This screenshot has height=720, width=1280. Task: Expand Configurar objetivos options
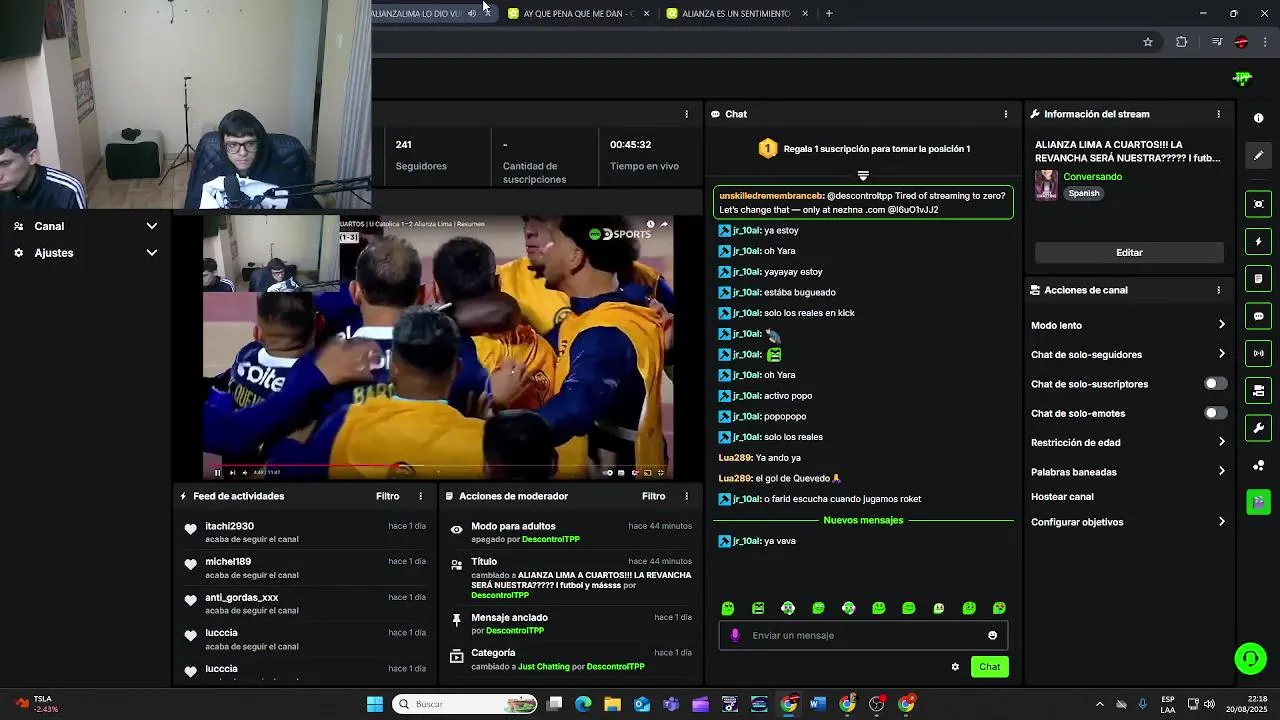[1221, 522]
